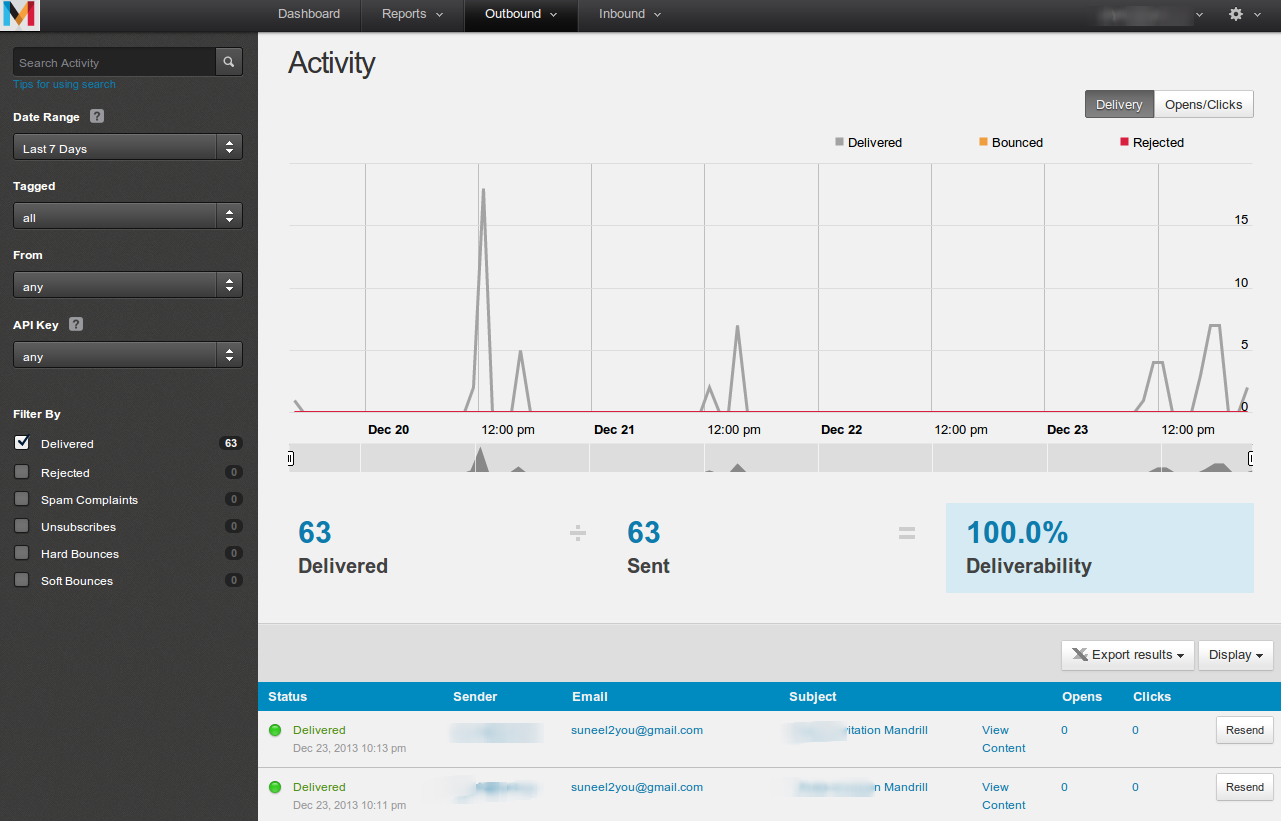Open the Display options dropdown
1281x821 pixels.
tap(1236, 655)
